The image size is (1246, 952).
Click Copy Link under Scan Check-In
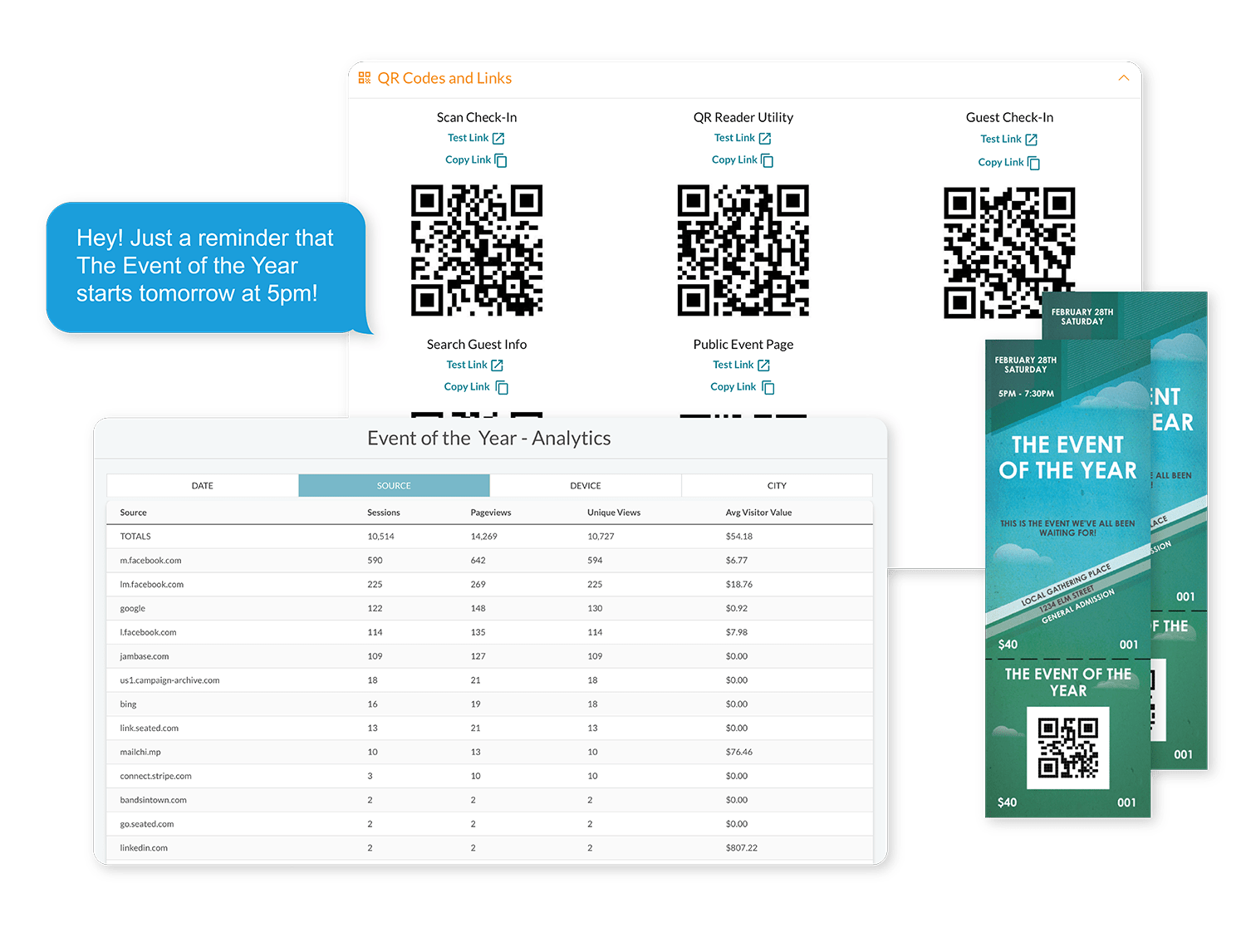(x=468, y=159)
